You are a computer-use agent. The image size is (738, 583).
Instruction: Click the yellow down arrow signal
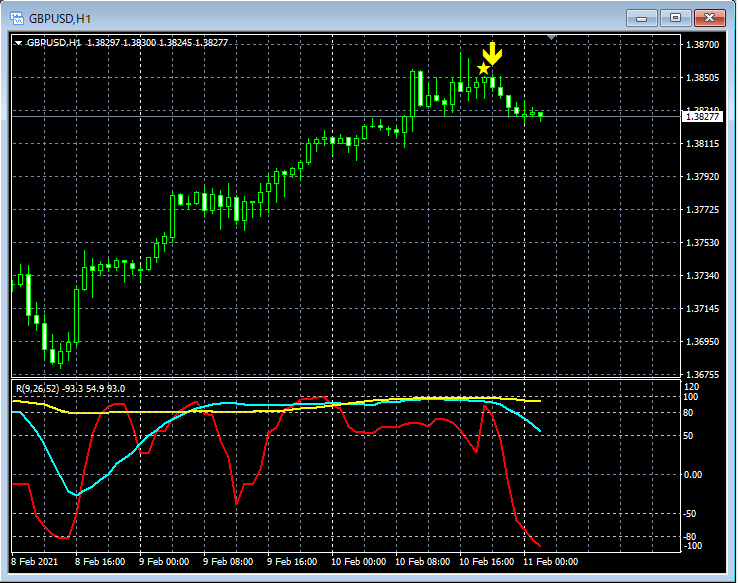491,54
